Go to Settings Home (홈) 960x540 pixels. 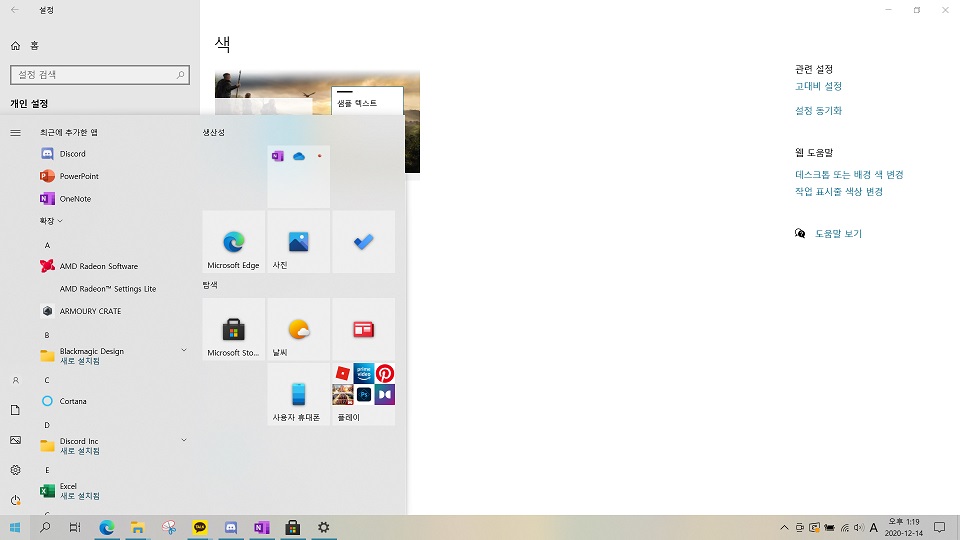coord(24,45)
